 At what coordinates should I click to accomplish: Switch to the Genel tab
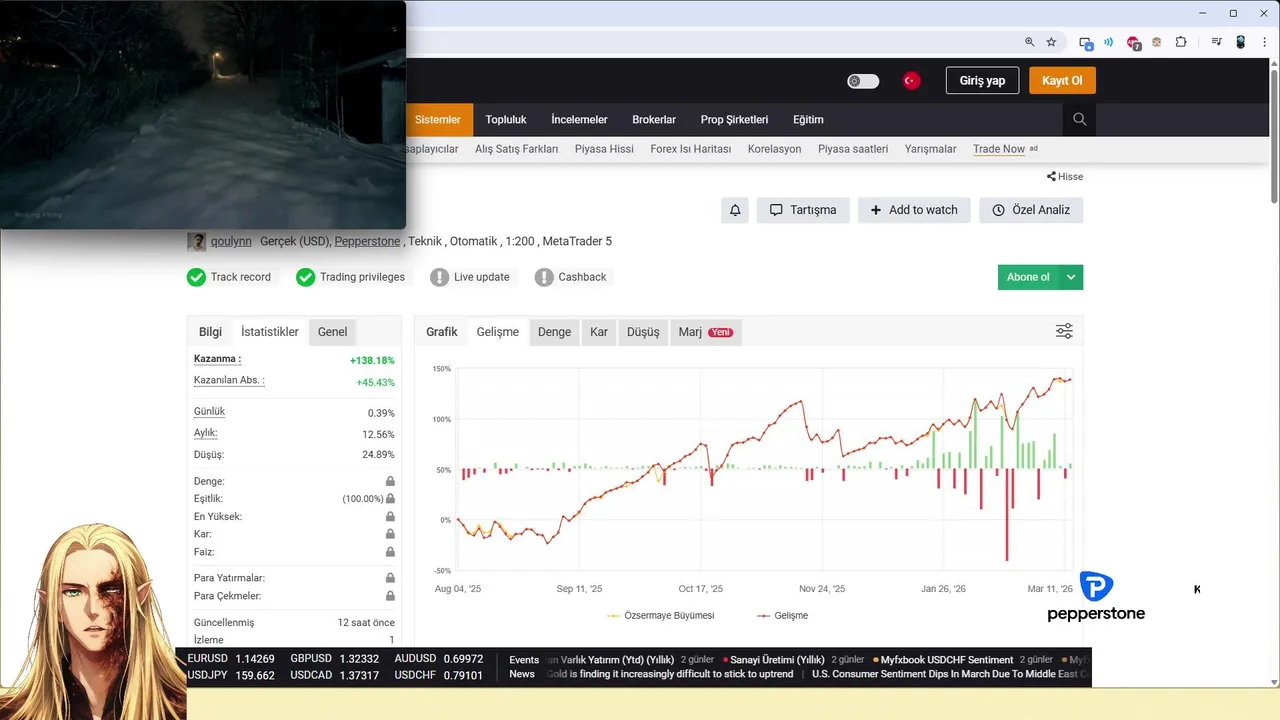pyautogui.click(x=333, y=332)
